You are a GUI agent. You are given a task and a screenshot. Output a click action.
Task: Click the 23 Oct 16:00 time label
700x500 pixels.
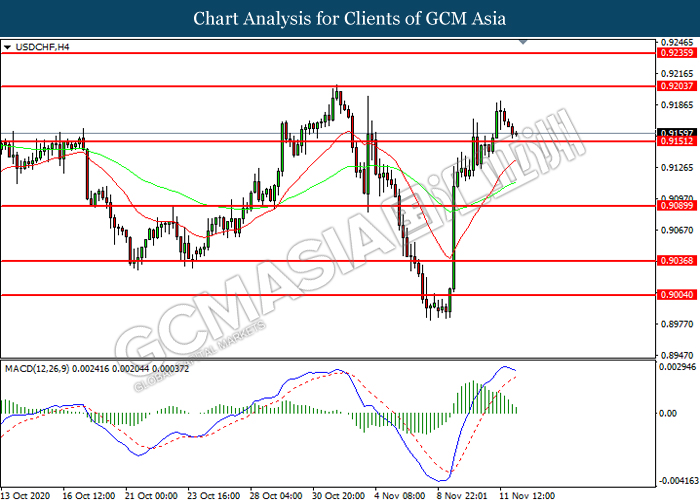tap(213, 495)
